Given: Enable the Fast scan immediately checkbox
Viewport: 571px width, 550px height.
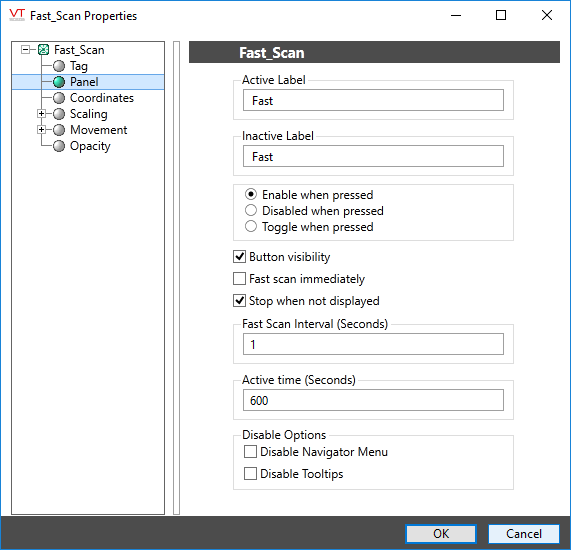Looking at the screenshot, I should [239, 279].
